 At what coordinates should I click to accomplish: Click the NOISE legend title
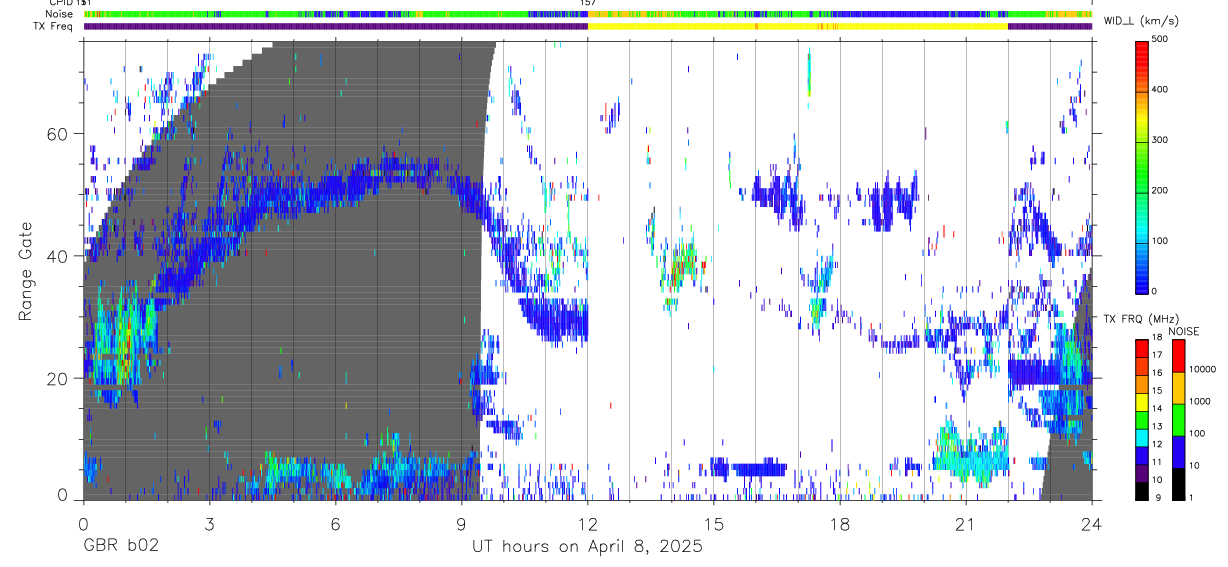1184,331
